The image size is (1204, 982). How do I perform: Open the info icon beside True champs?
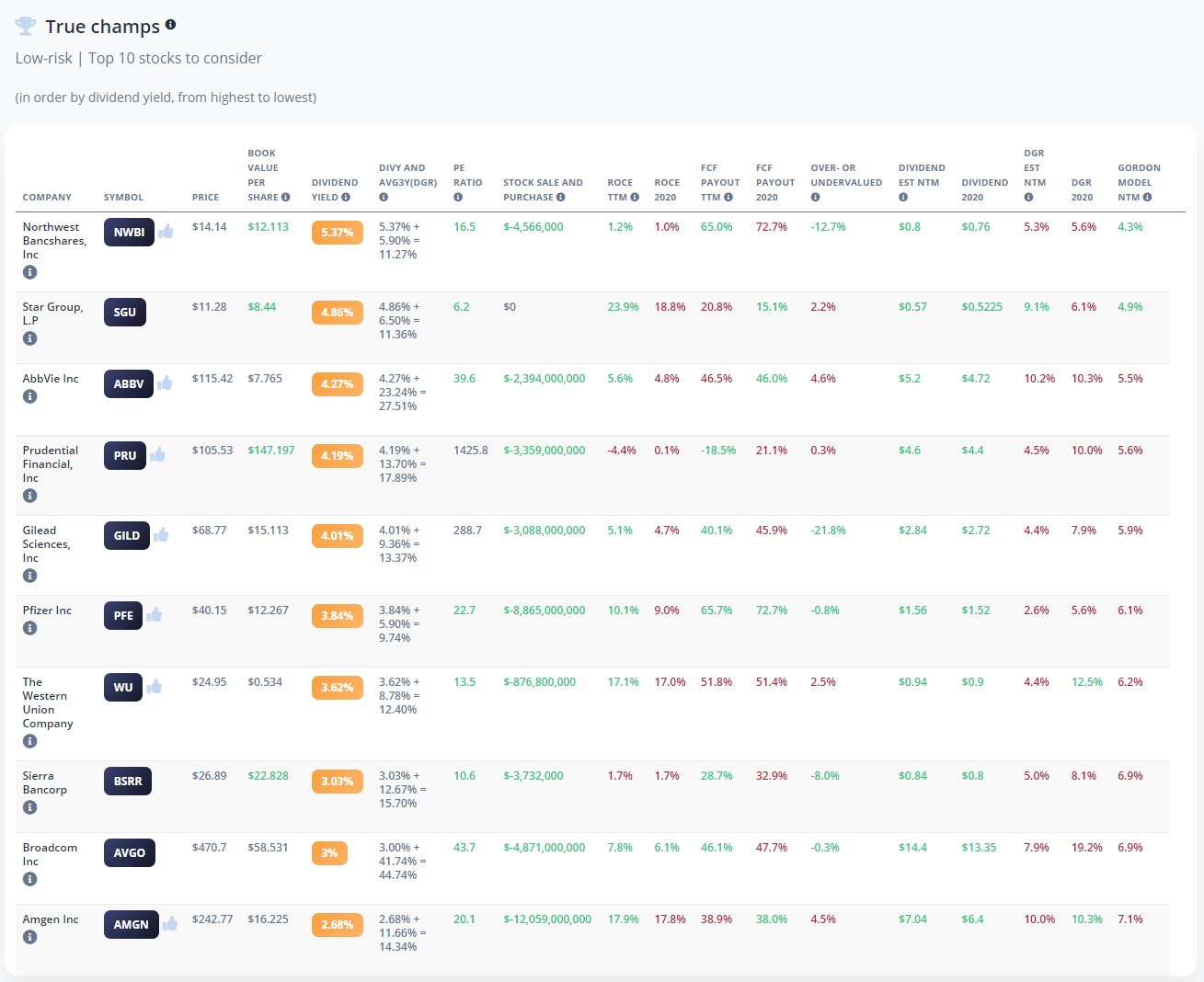pos(170,25)
